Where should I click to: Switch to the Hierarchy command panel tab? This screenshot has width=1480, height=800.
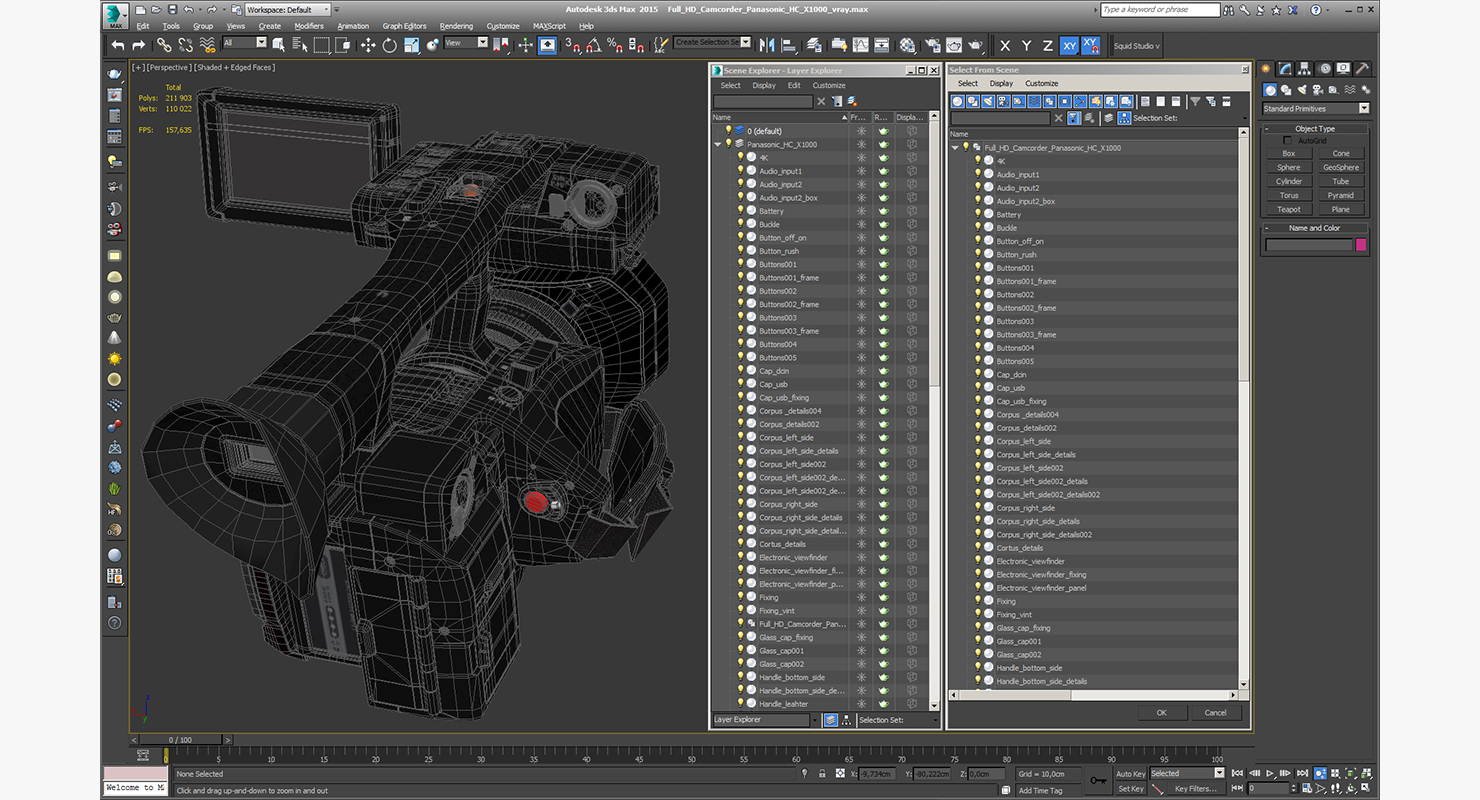[1305, 69]
